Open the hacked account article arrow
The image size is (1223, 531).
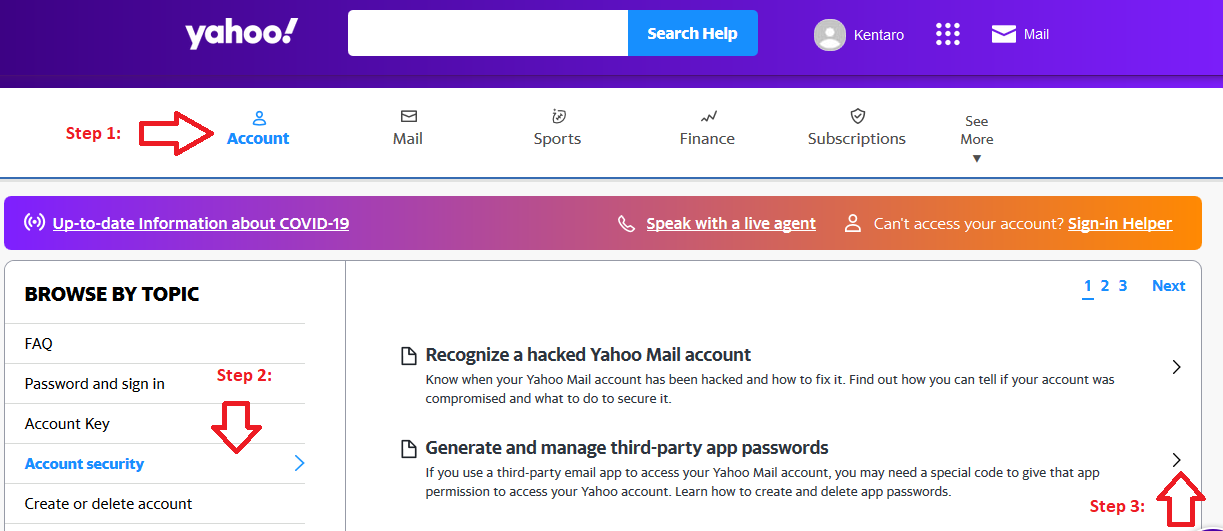coord(1177,367)
